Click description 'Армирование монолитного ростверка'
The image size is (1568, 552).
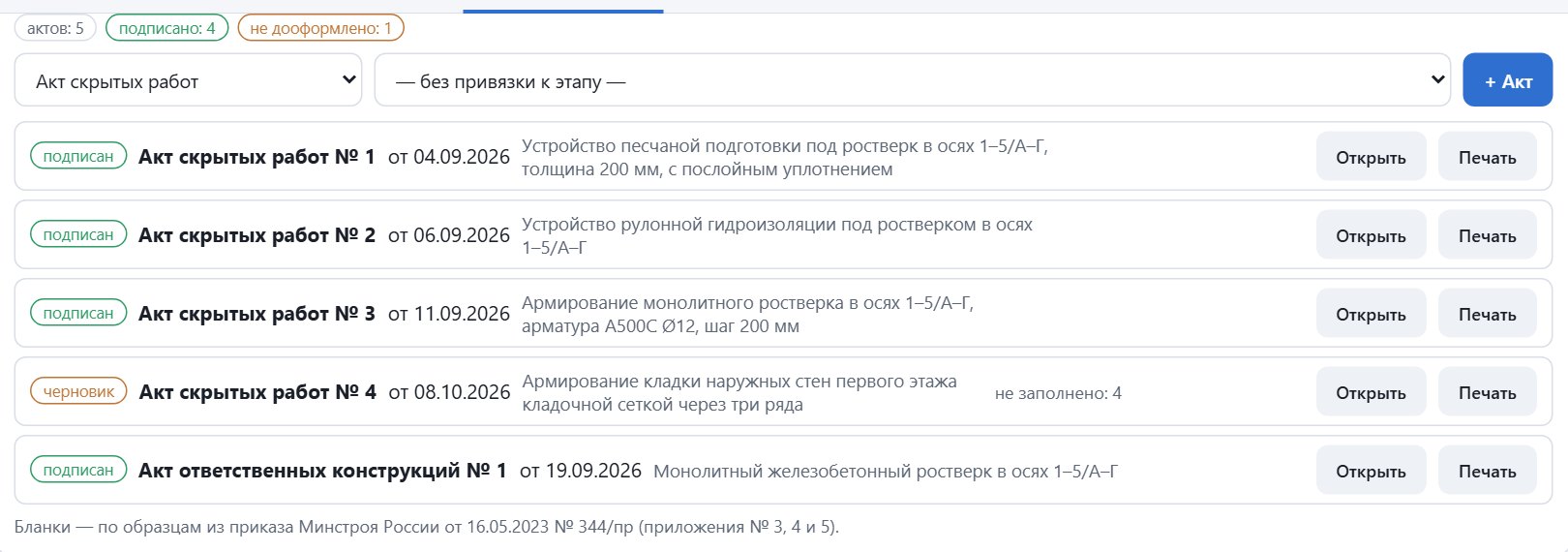point(747,315)
